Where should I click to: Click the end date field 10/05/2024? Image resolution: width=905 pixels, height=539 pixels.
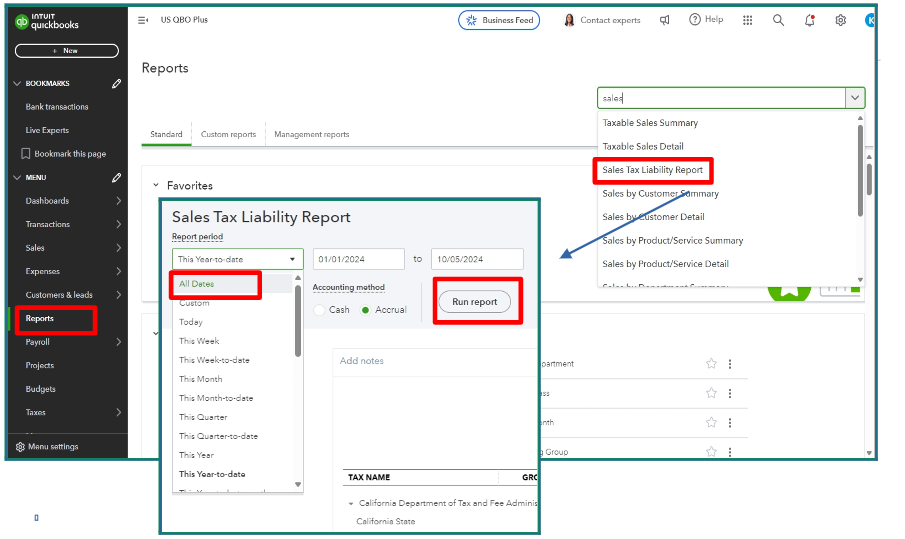coord(477,259)
